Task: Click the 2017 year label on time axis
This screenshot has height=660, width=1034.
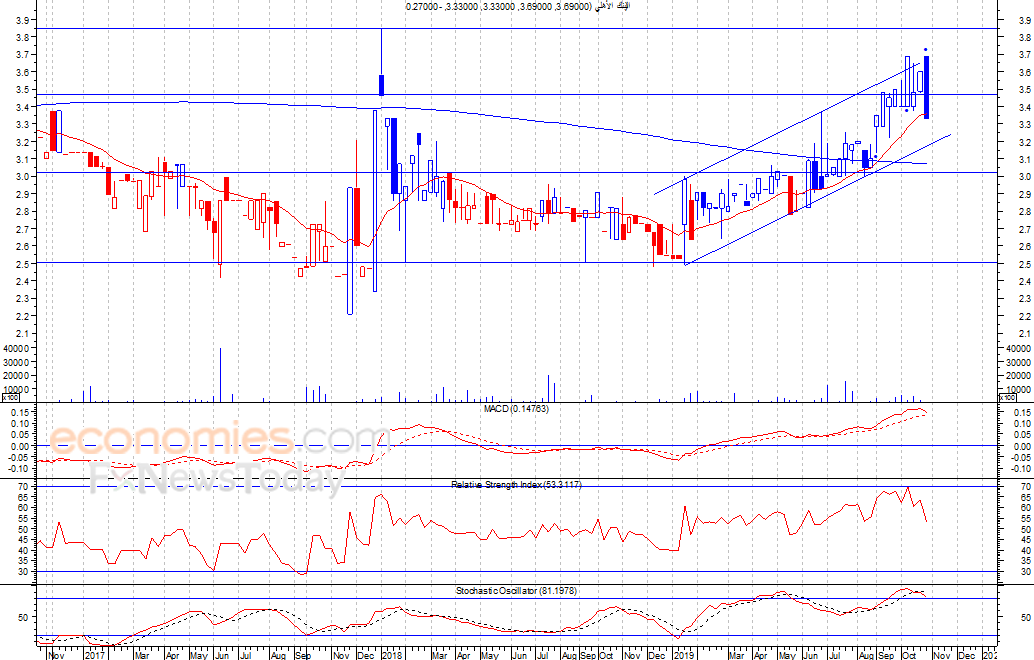Action: coord(95,655)
